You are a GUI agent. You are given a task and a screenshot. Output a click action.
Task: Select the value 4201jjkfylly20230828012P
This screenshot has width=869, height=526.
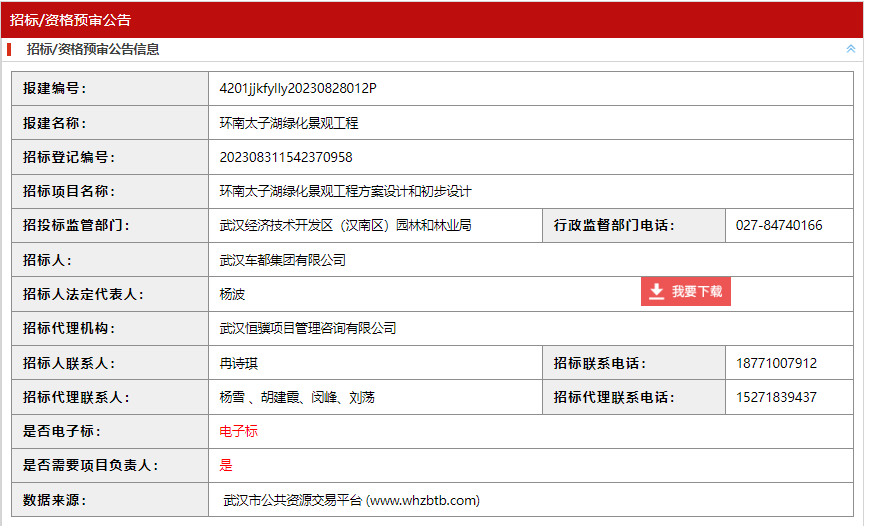point(298,88)
